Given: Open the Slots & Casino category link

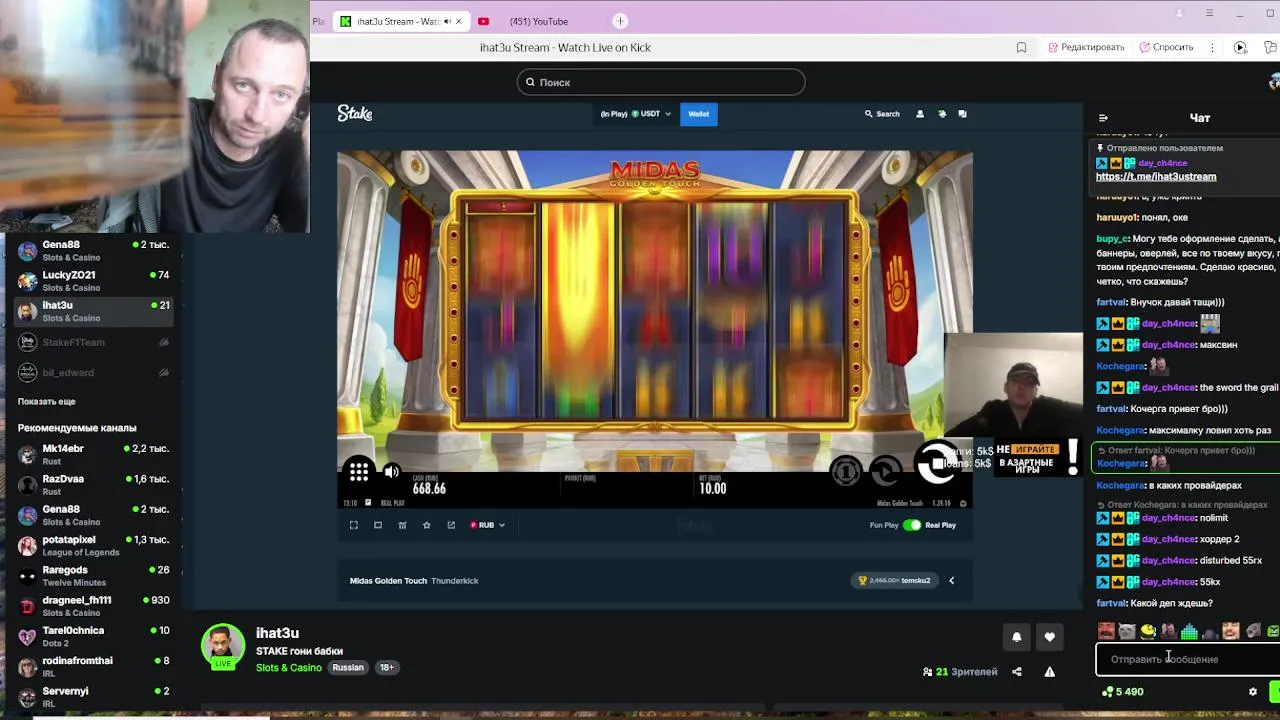Looking at the screenshot, I should [x=289, y=667].
